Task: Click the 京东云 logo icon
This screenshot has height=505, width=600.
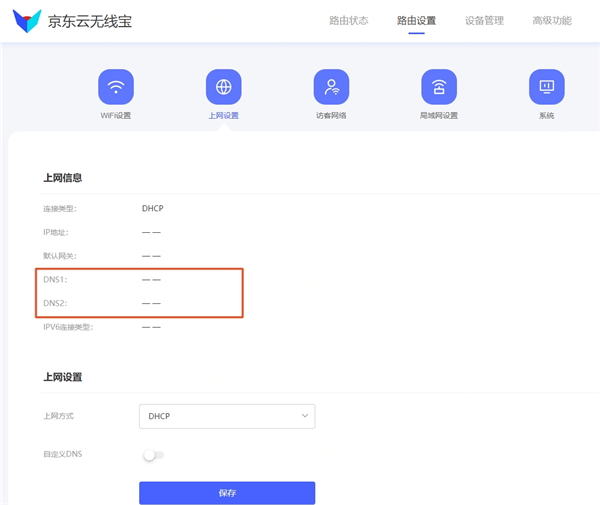Action: click(25, 21)
